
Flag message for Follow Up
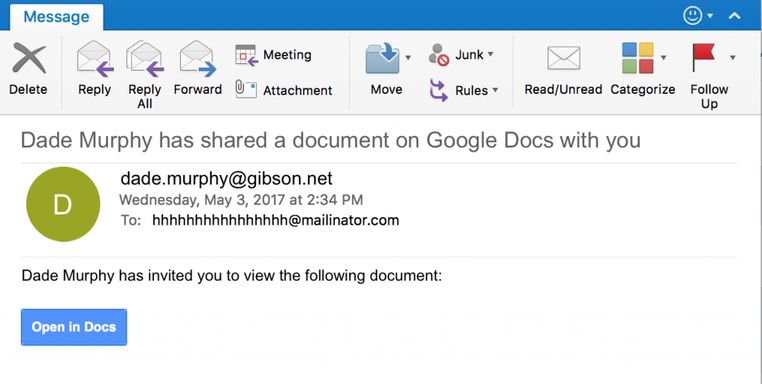704,57
